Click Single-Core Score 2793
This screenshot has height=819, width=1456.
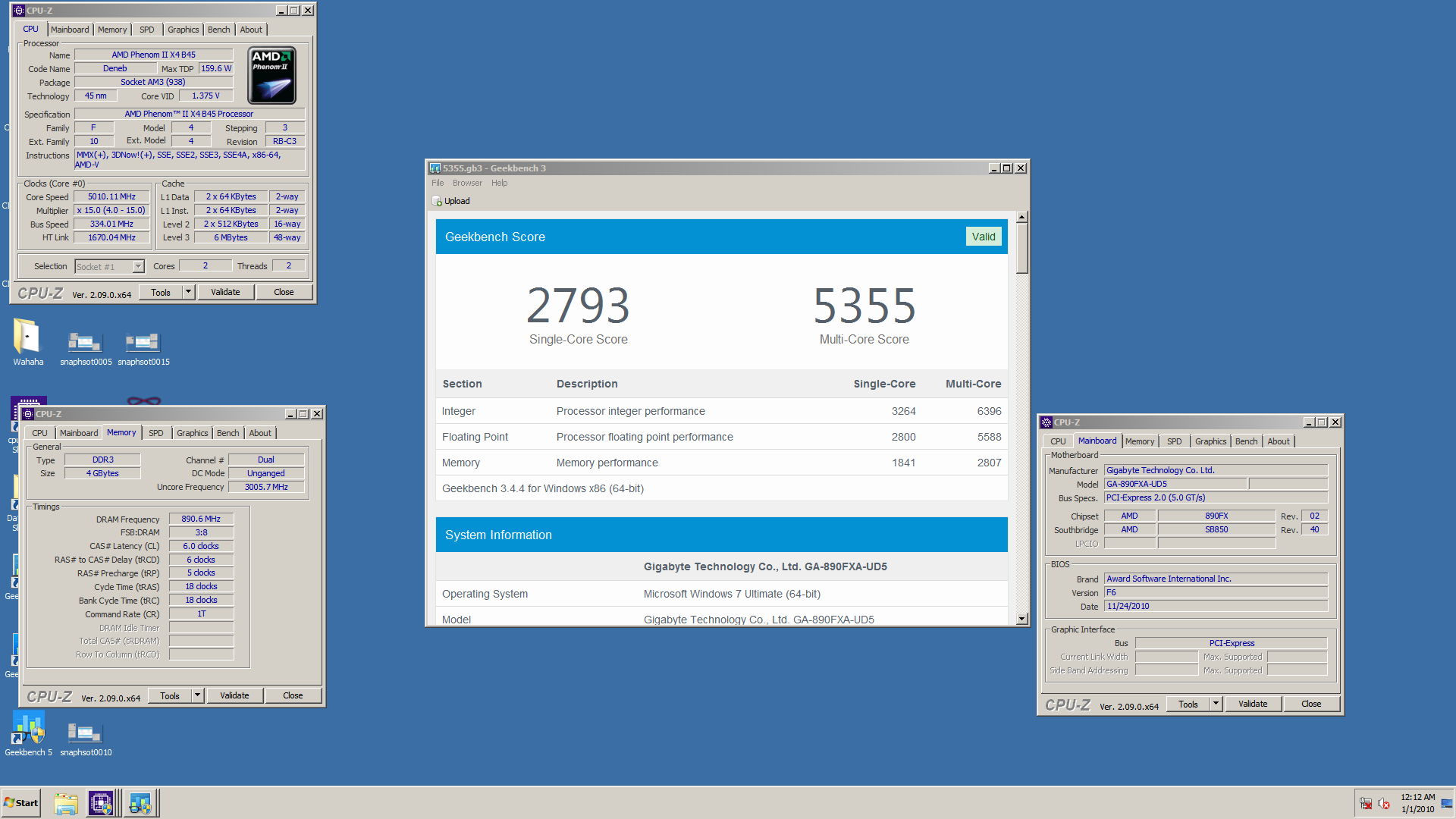578,306
